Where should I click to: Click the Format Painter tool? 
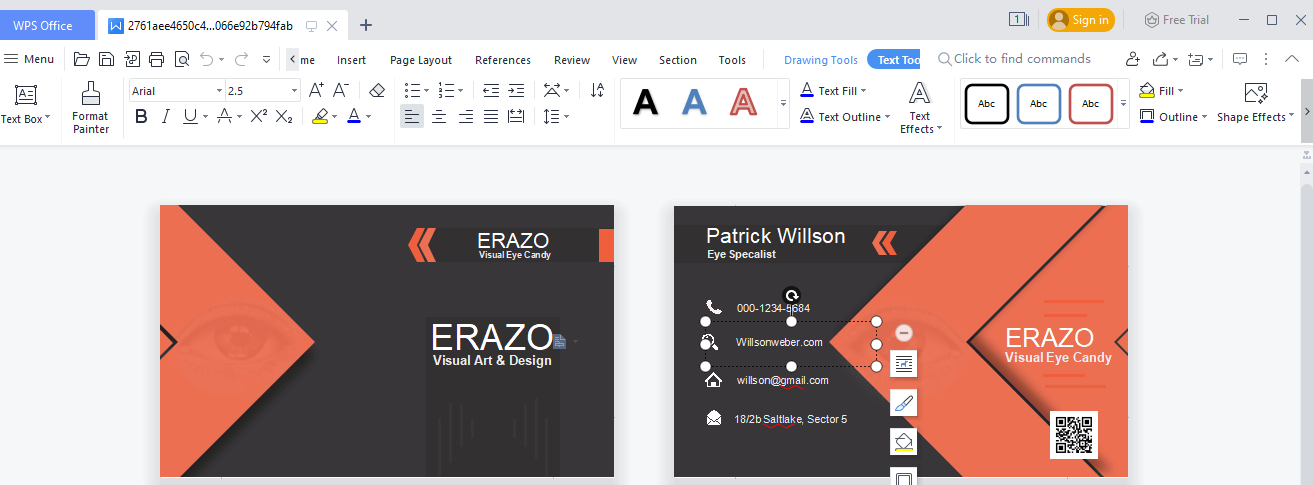90,107
